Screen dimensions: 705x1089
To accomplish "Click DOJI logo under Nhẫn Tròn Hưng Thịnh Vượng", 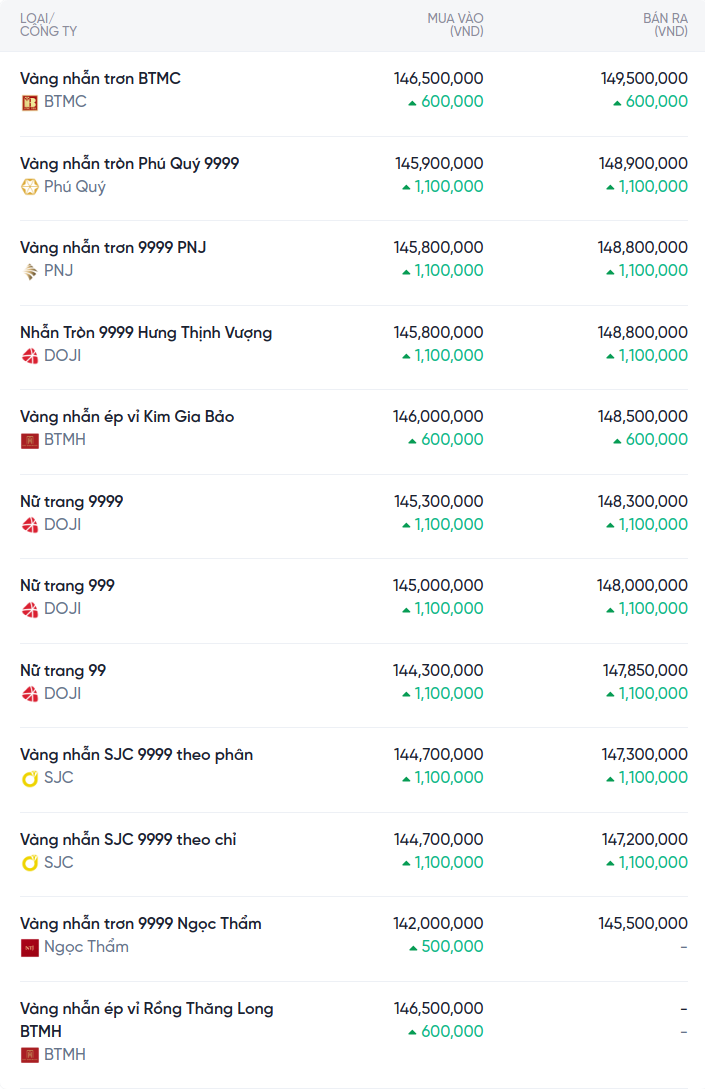I will [30, 356].
